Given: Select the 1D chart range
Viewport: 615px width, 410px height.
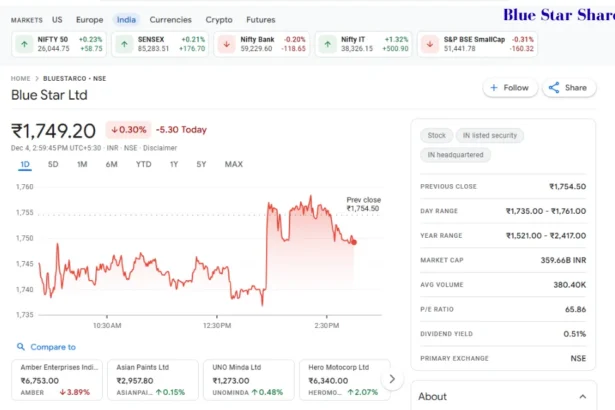Looking at the screenshot, I should click(25, 164).
